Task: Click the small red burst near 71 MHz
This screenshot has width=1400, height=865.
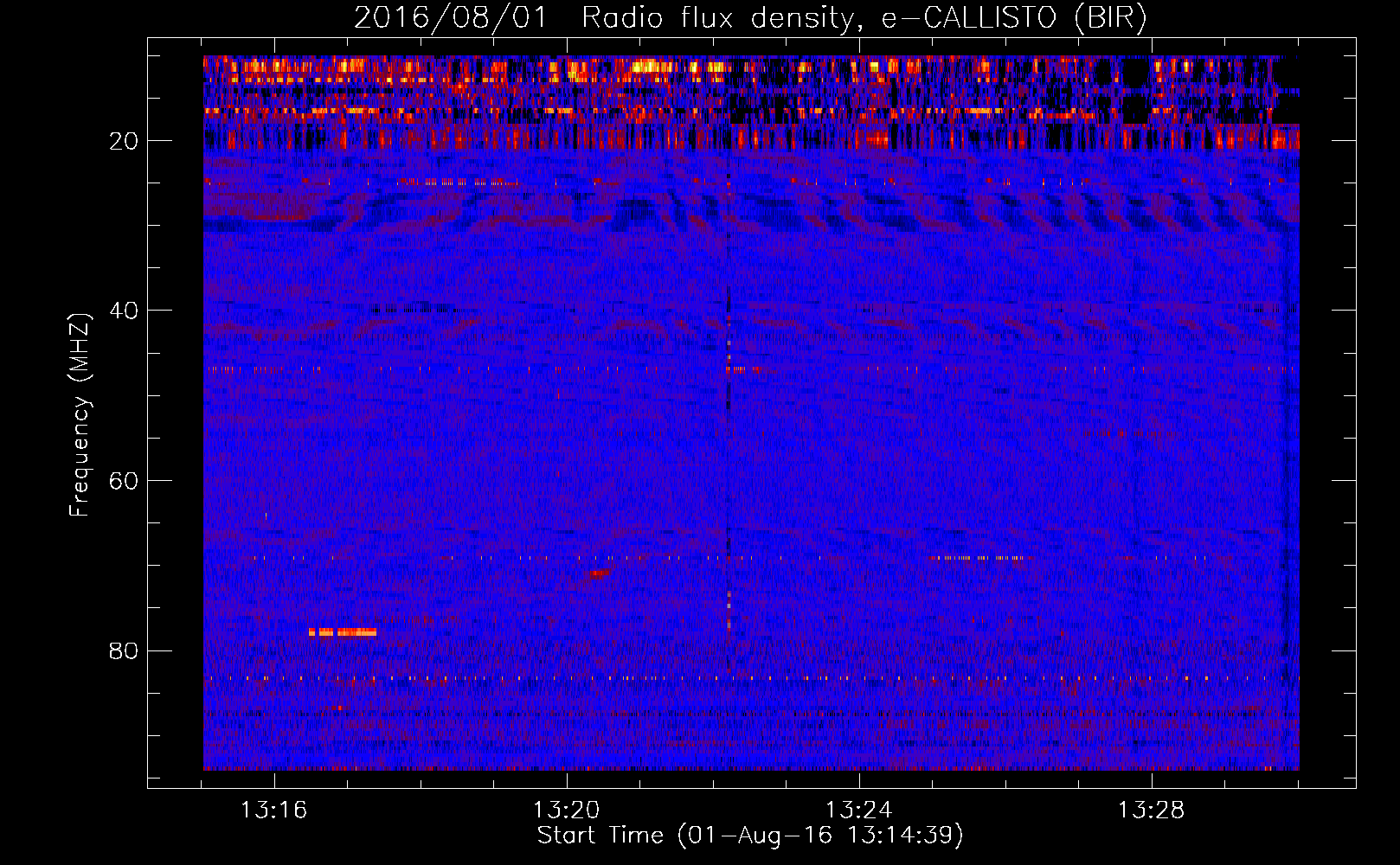Action: point(599,573)
